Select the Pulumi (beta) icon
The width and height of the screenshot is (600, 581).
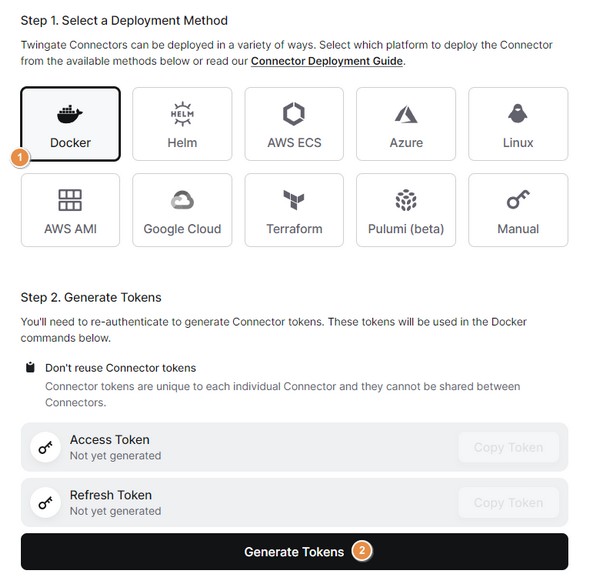coord(406,200)
